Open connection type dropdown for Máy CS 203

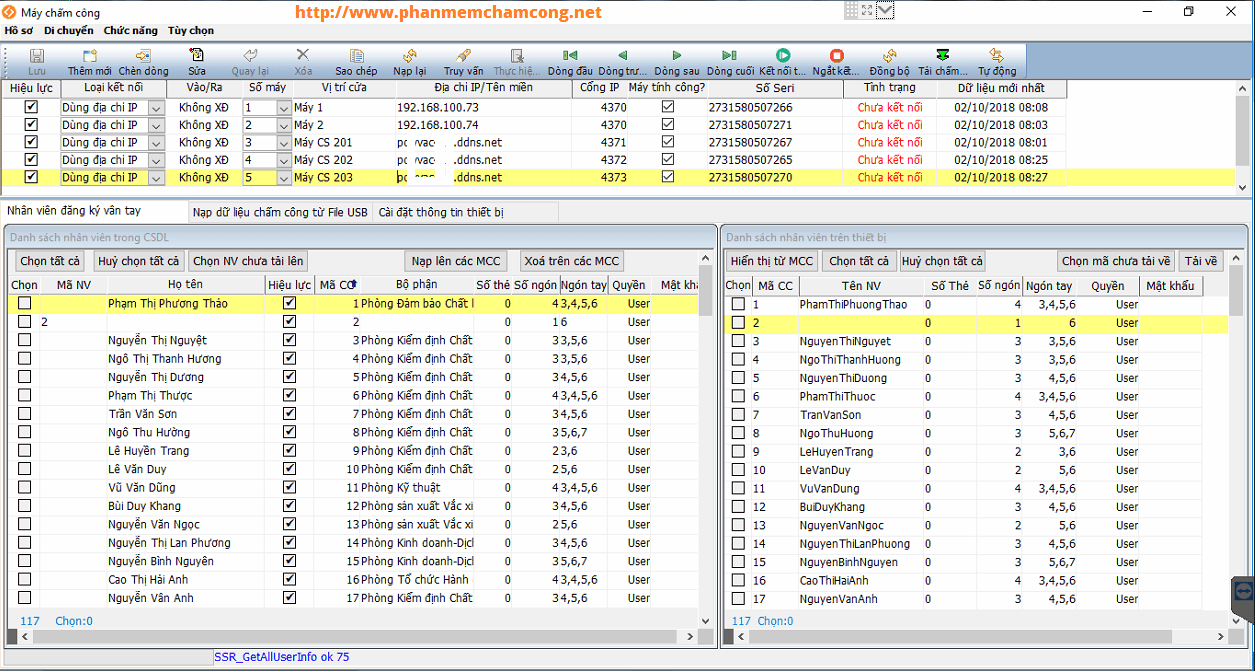point(156,178)
